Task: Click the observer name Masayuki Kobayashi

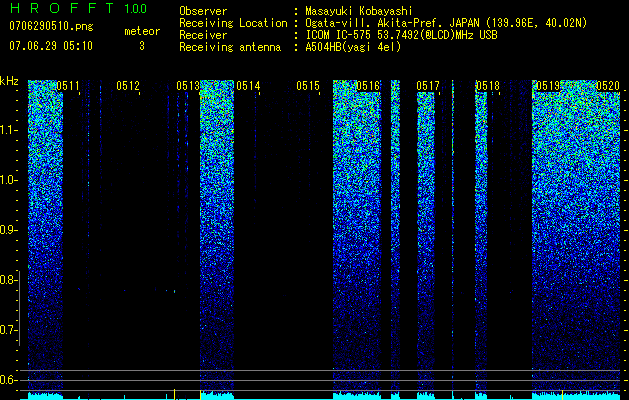Action: coord(359,11)
